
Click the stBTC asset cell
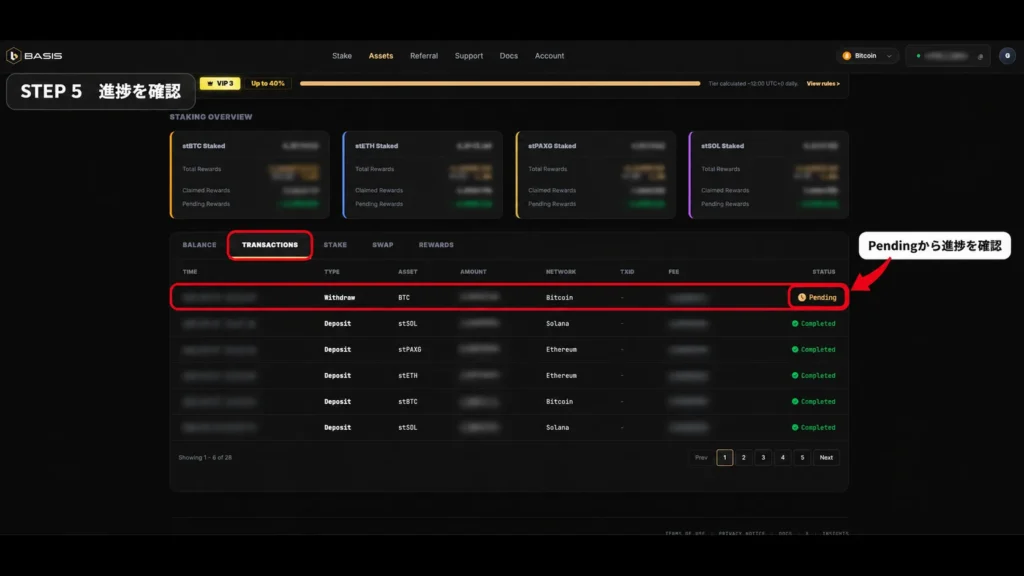(408, 402)
